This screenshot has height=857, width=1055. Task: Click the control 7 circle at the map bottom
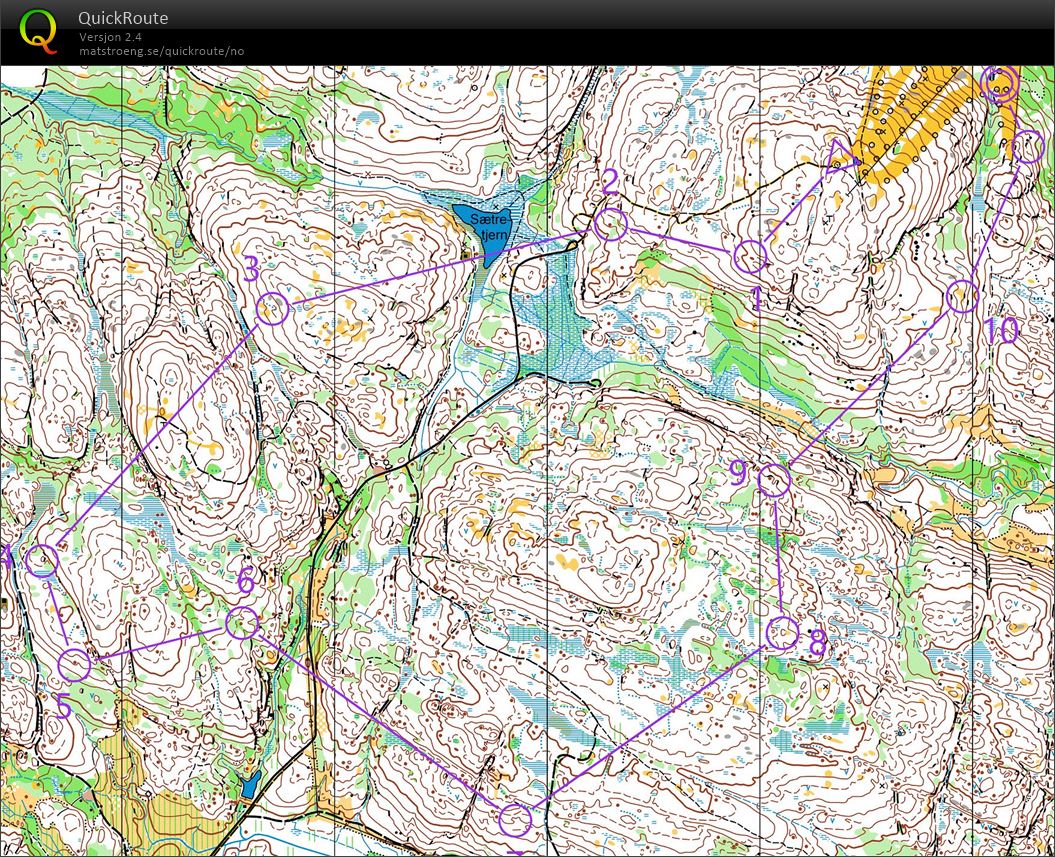[x=515, y=820]
